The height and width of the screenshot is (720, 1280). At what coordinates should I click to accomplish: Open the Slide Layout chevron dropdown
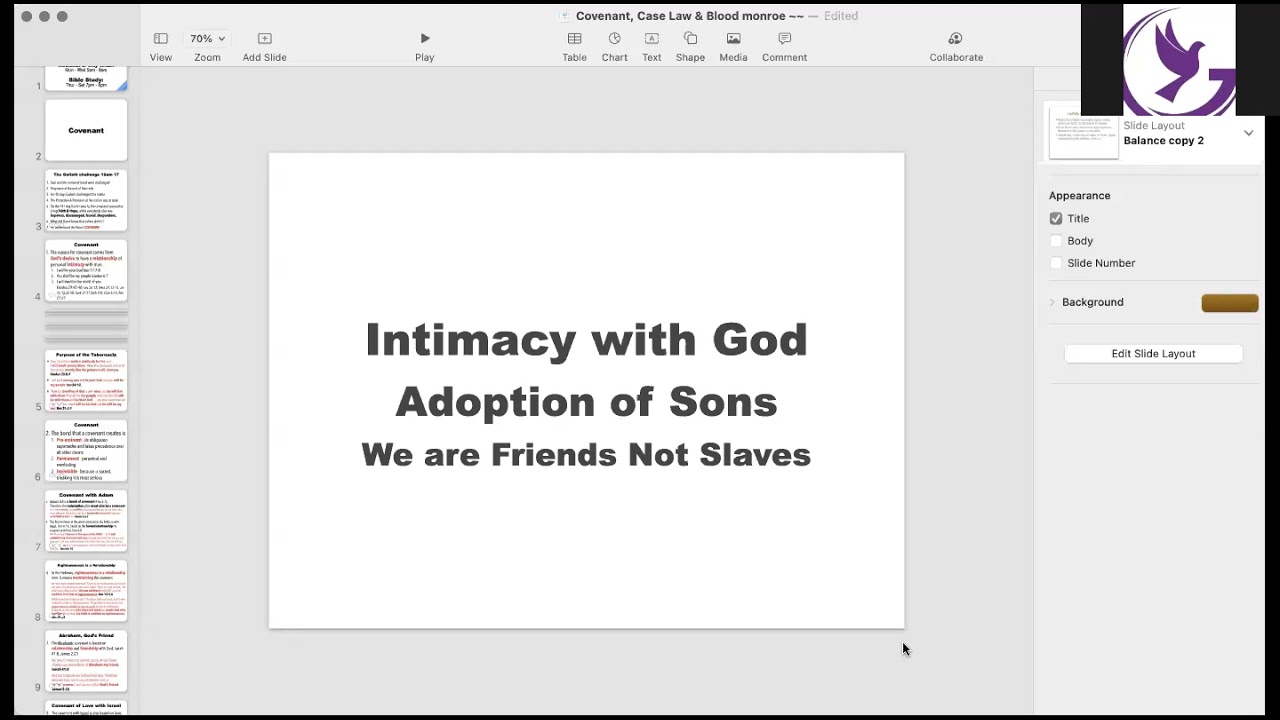coord(1248,133)
